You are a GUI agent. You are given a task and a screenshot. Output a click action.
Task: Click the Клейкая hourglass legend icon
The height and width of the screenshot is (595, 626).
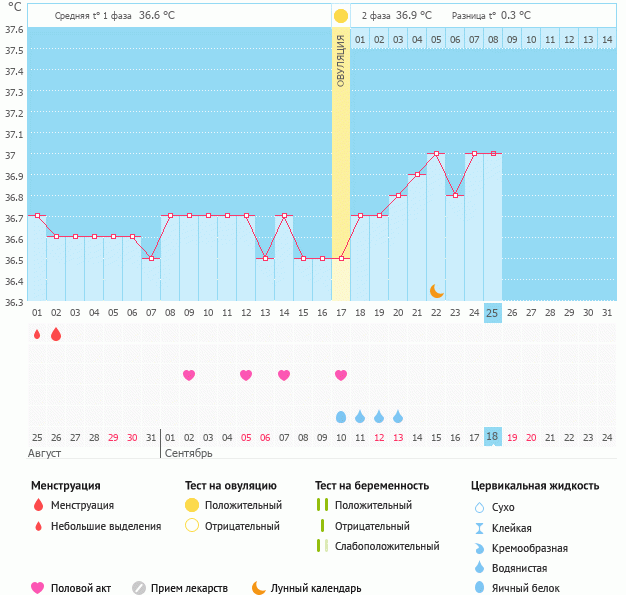click(x=480, y=528)
